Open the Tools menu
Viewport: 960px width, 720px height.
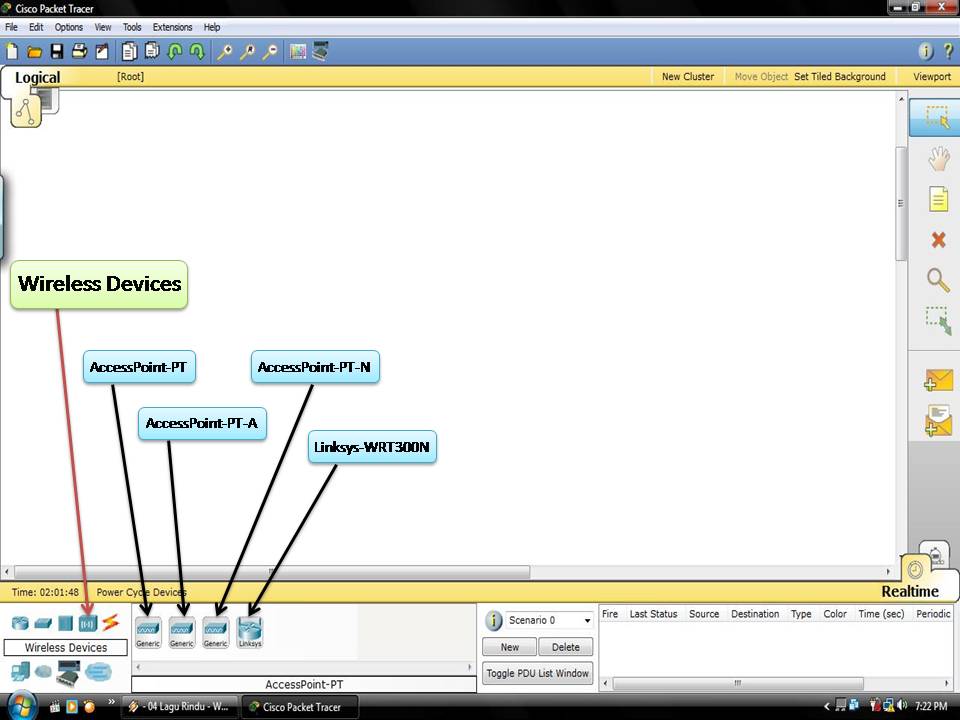coord(132,27)
